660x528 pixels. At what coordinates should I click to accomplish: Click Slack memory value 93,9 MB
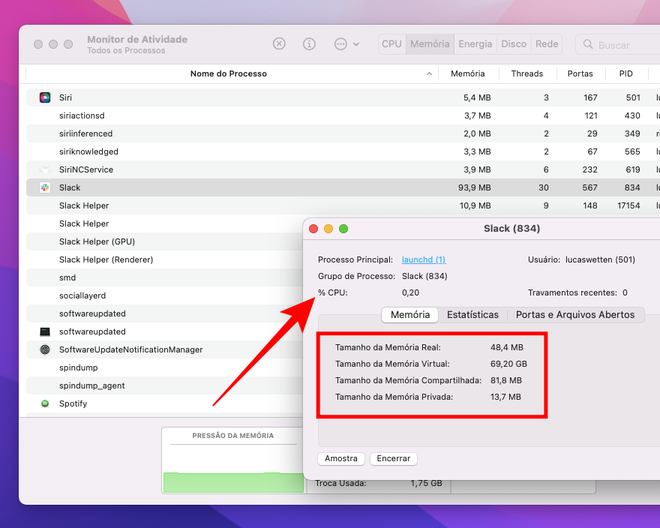[x=474, y=188]
